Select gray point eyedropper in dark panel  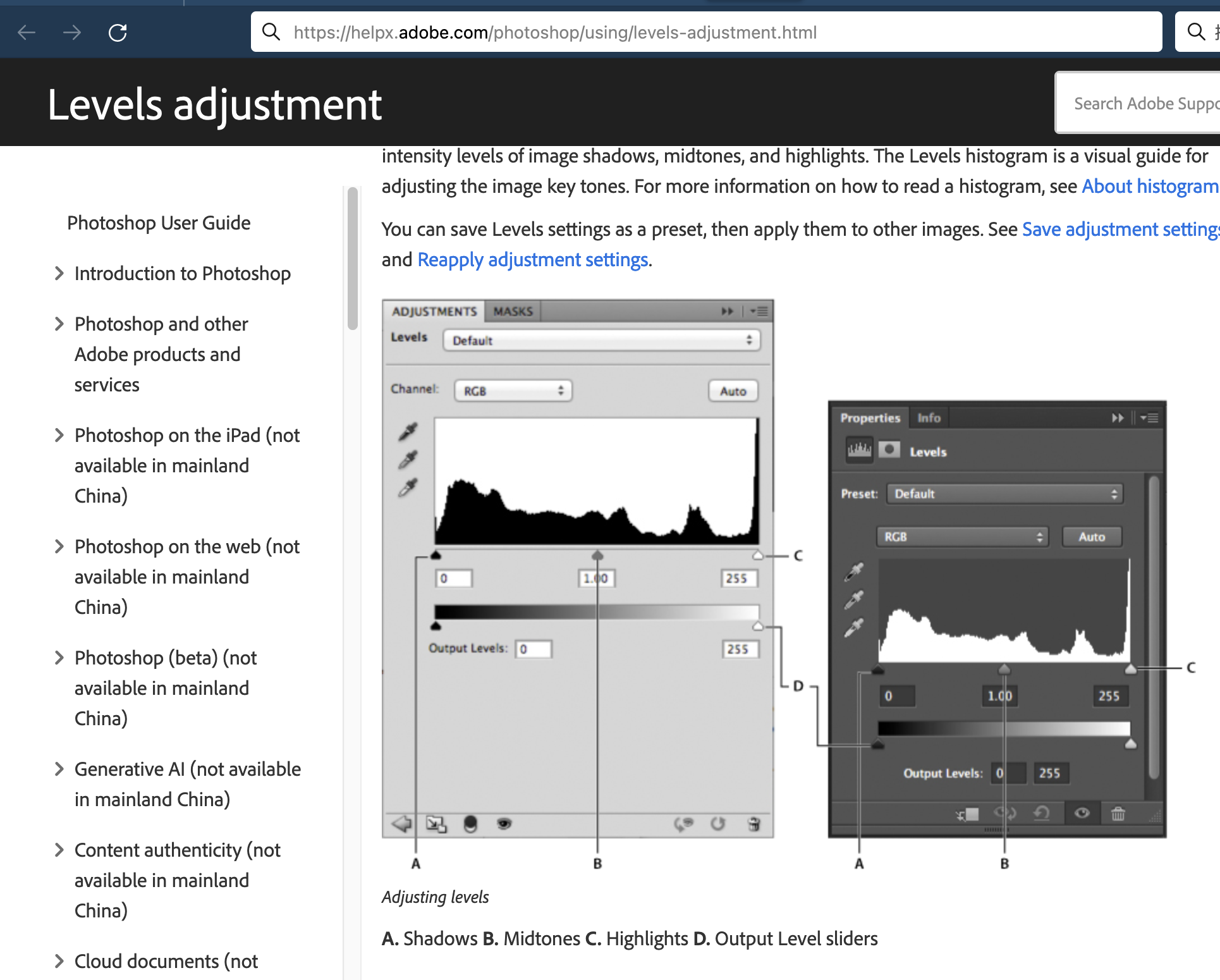[854, 599]
